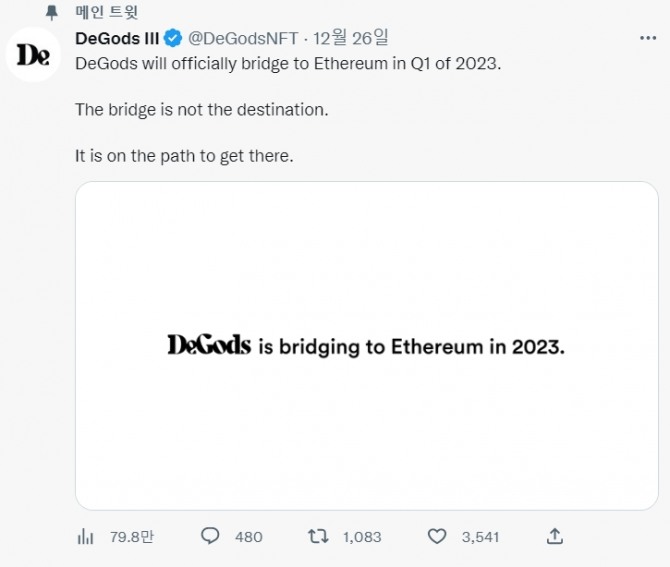Click the text "It is on the path to get there."

[x=184, y=157]
